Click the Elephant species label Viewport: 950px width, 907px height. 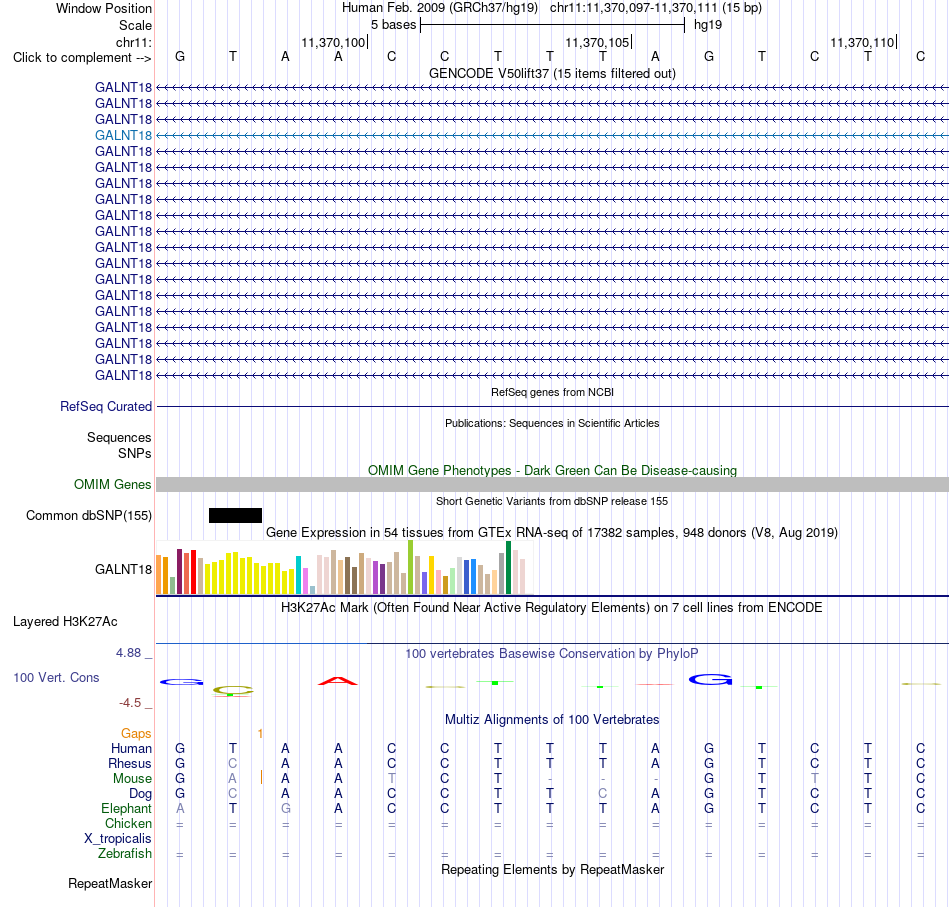click(126, 809)
